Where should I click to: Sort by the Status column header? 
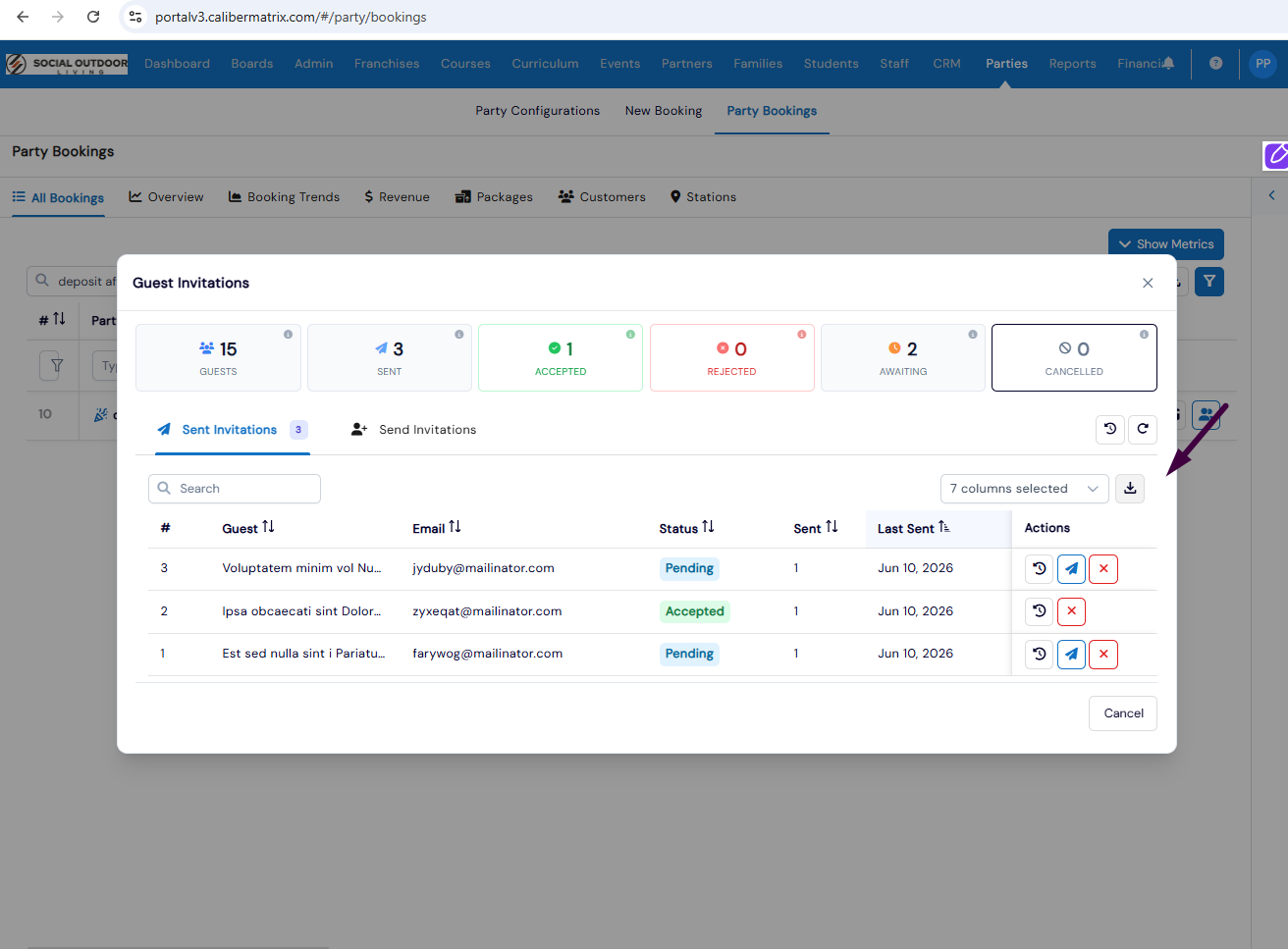[x=686, y=528]
